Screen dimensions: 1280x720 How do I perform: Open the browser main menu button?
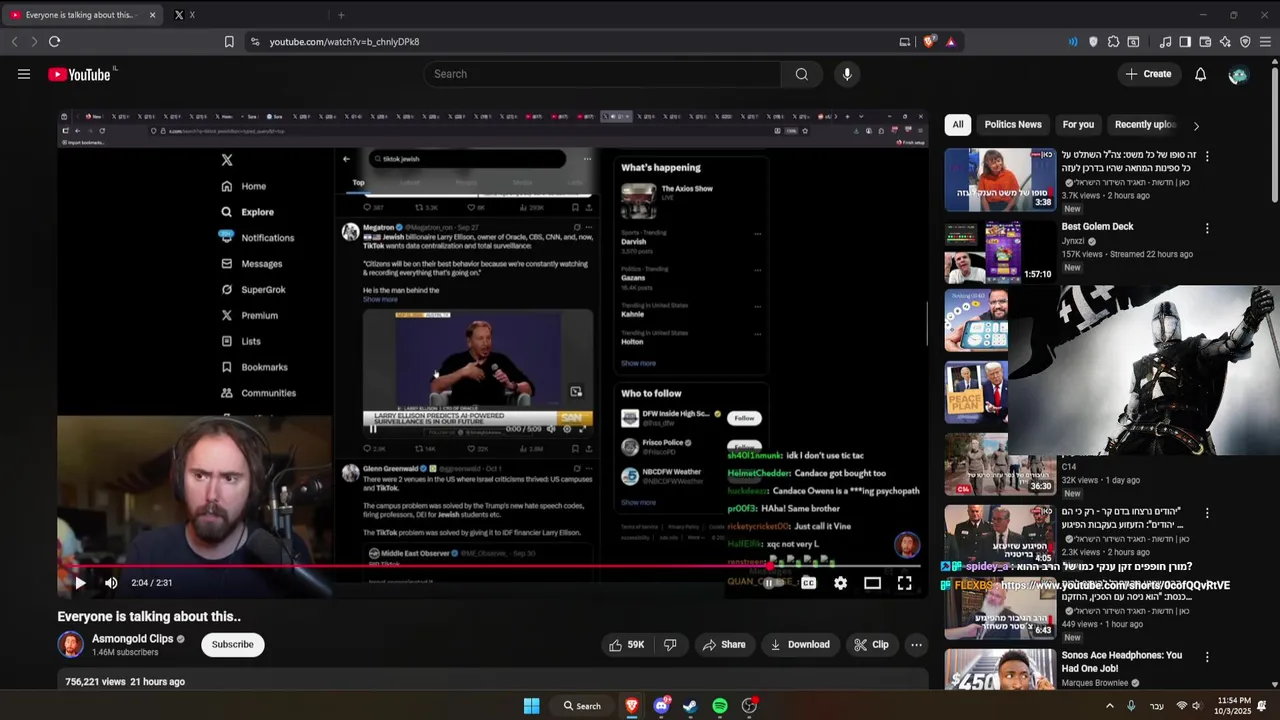pos(1266,41)
